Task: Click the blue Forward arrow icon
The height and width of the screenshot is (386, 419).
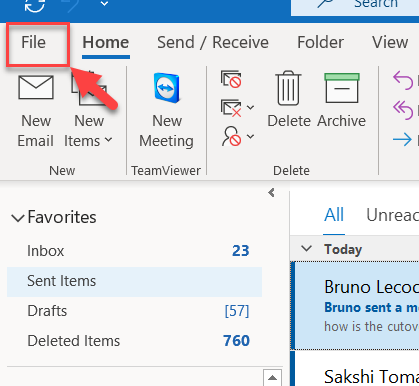Action: point(402,140)
